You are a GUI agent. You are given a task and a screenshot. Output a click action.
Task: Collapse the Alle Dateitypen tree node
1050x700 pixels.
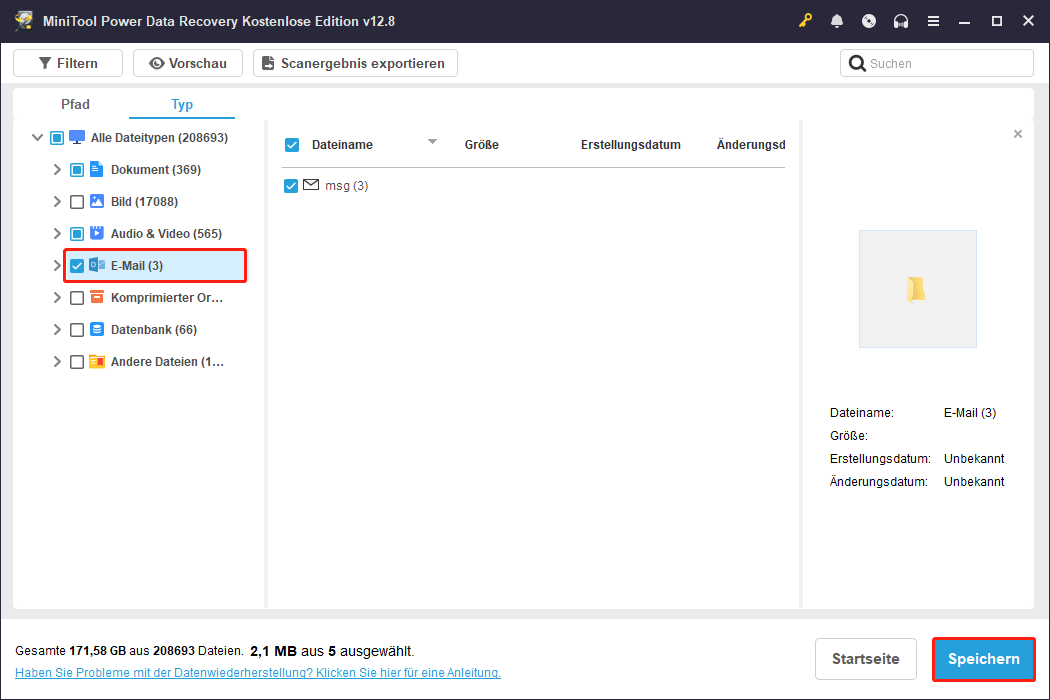click(38, 137)
